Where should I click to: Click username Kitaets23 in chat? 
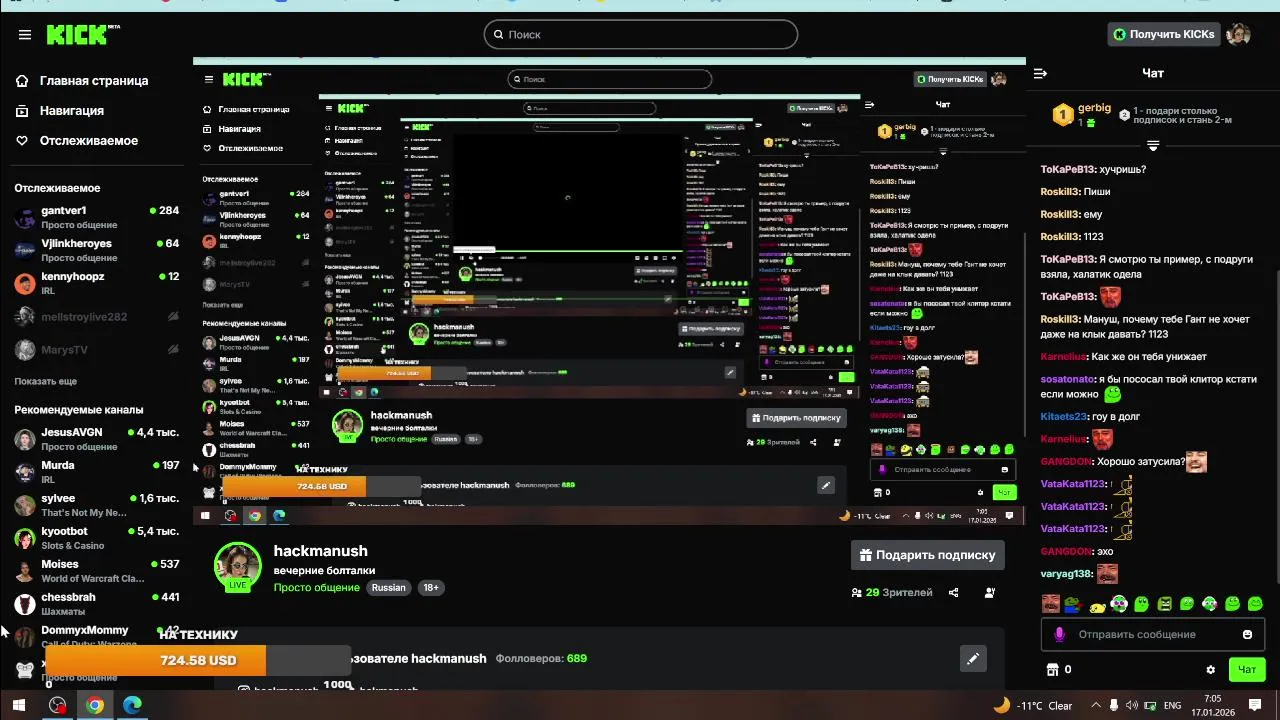coord(1063,417)
